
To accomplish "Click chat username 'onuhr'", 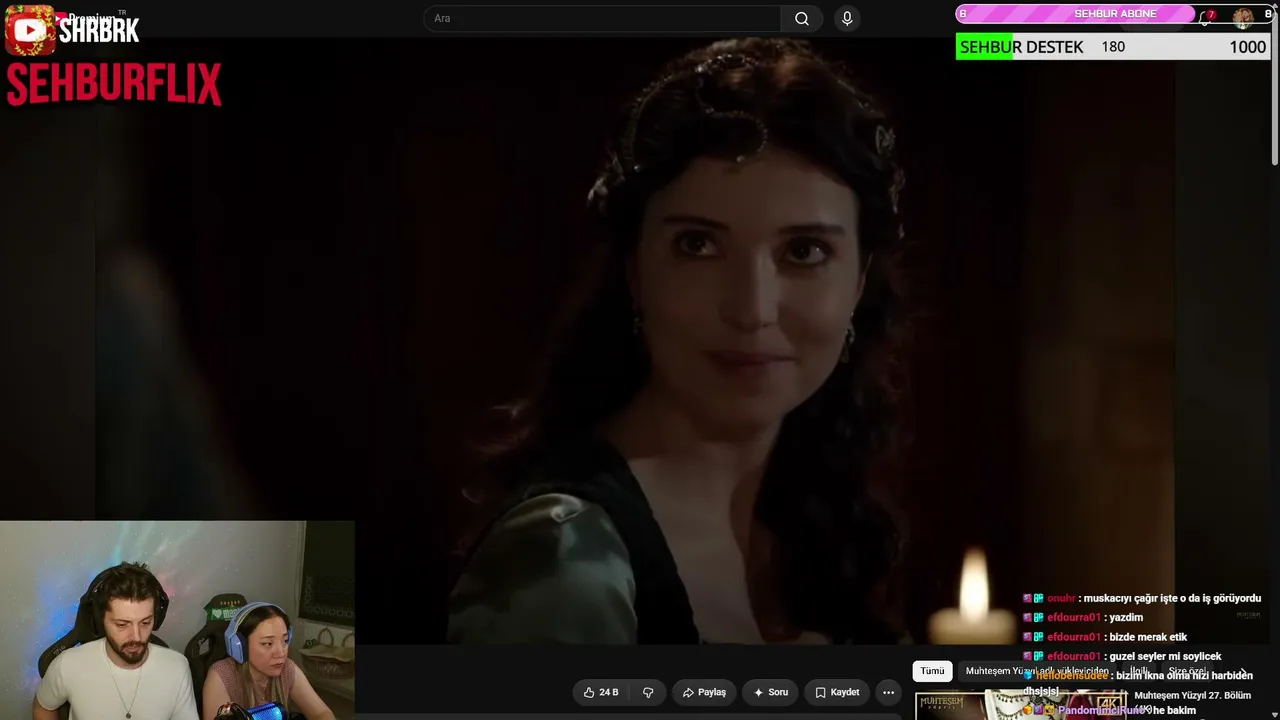I will 1061,598.
